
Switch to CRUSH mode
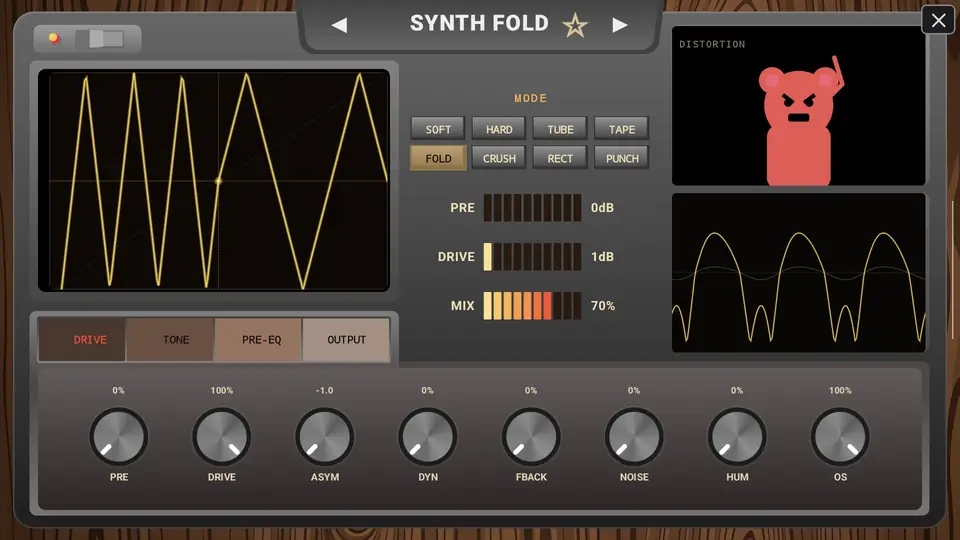(x=499, y=159)
